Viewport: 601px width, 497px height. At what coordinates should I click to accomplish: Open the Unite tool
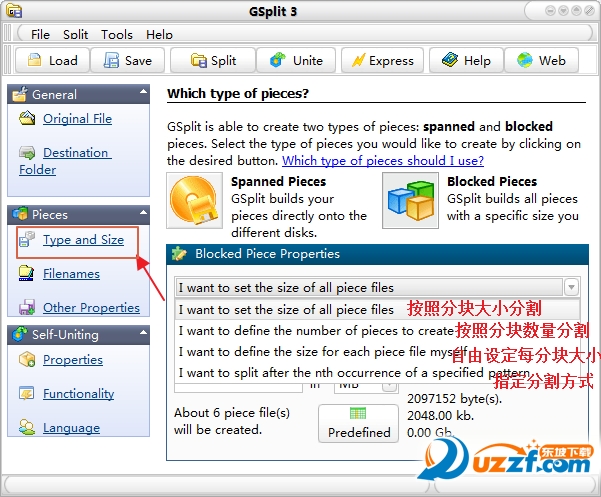(x=296, y=60)
